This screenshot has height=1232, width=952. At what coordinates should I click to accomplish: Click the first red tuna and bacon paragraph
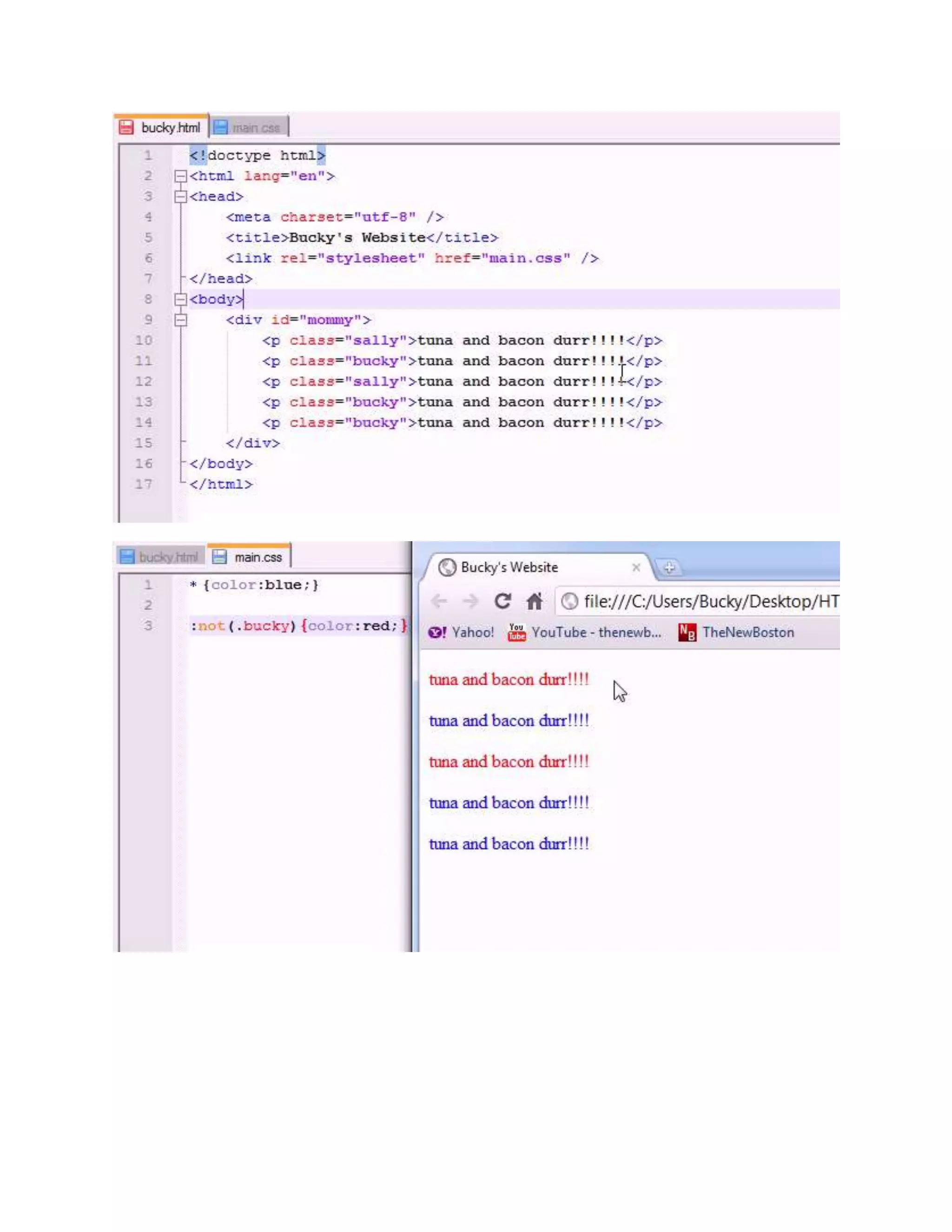coord(509,680)
